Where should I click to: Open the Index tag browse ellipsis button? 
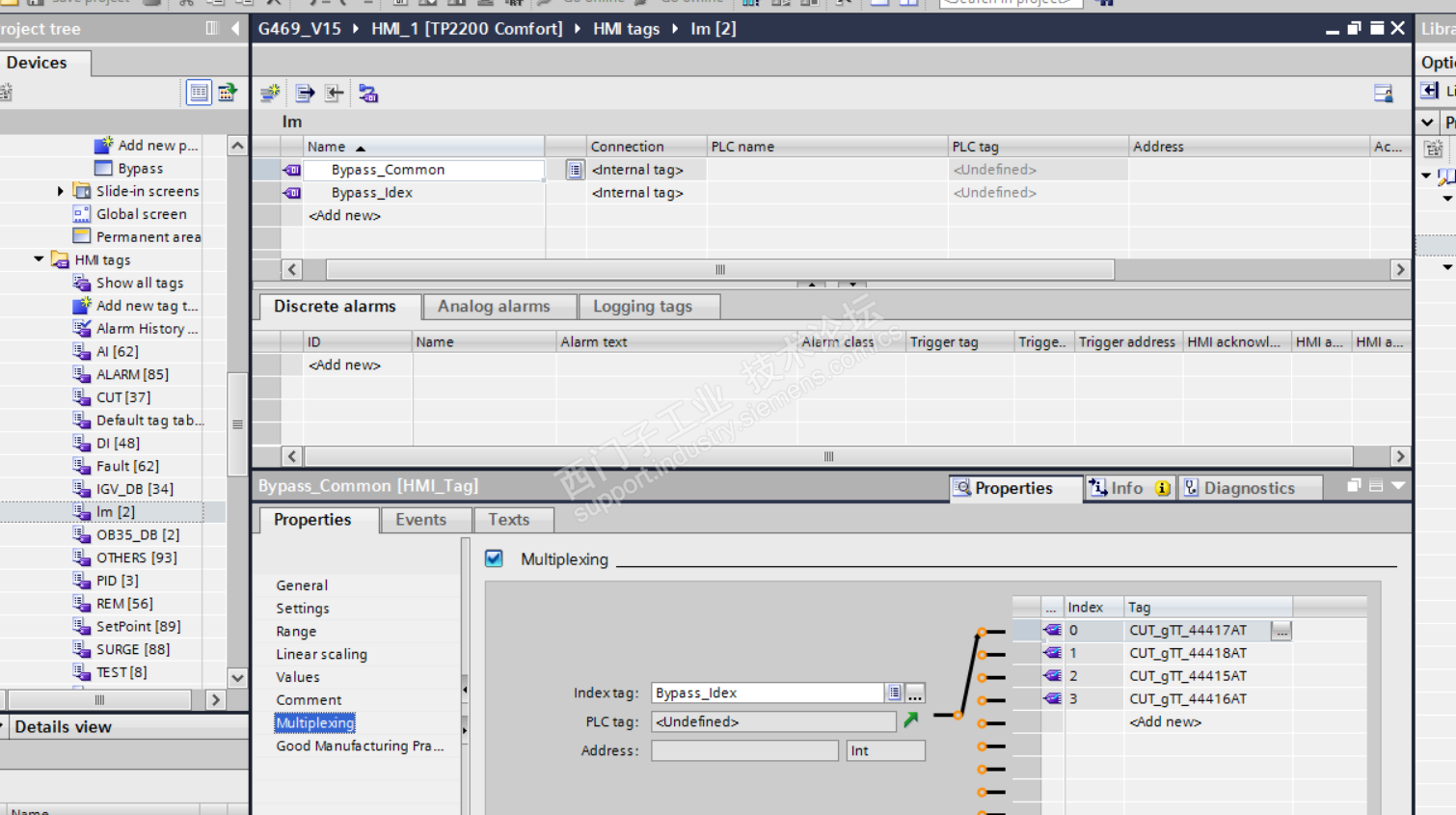tap(915, 693)
